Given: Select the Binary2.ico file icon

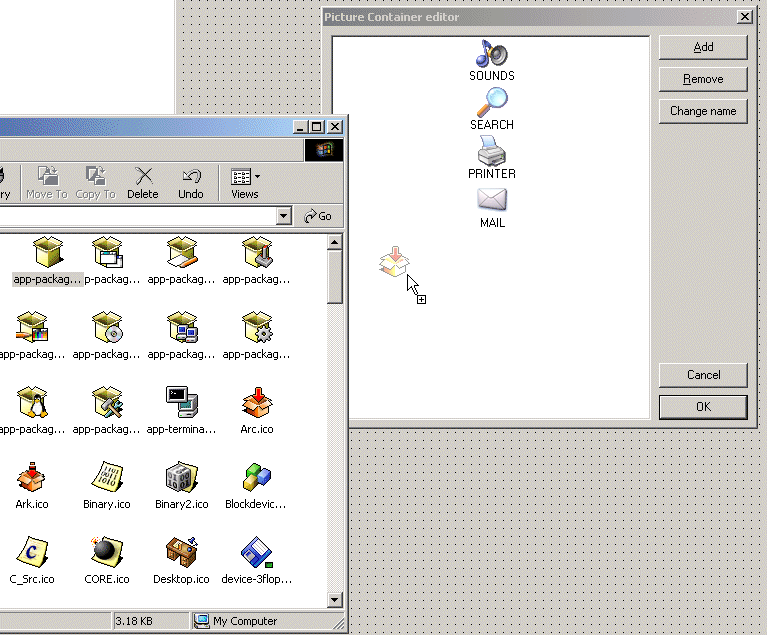Looking at the screenshot, I should [x=181, y=477].
